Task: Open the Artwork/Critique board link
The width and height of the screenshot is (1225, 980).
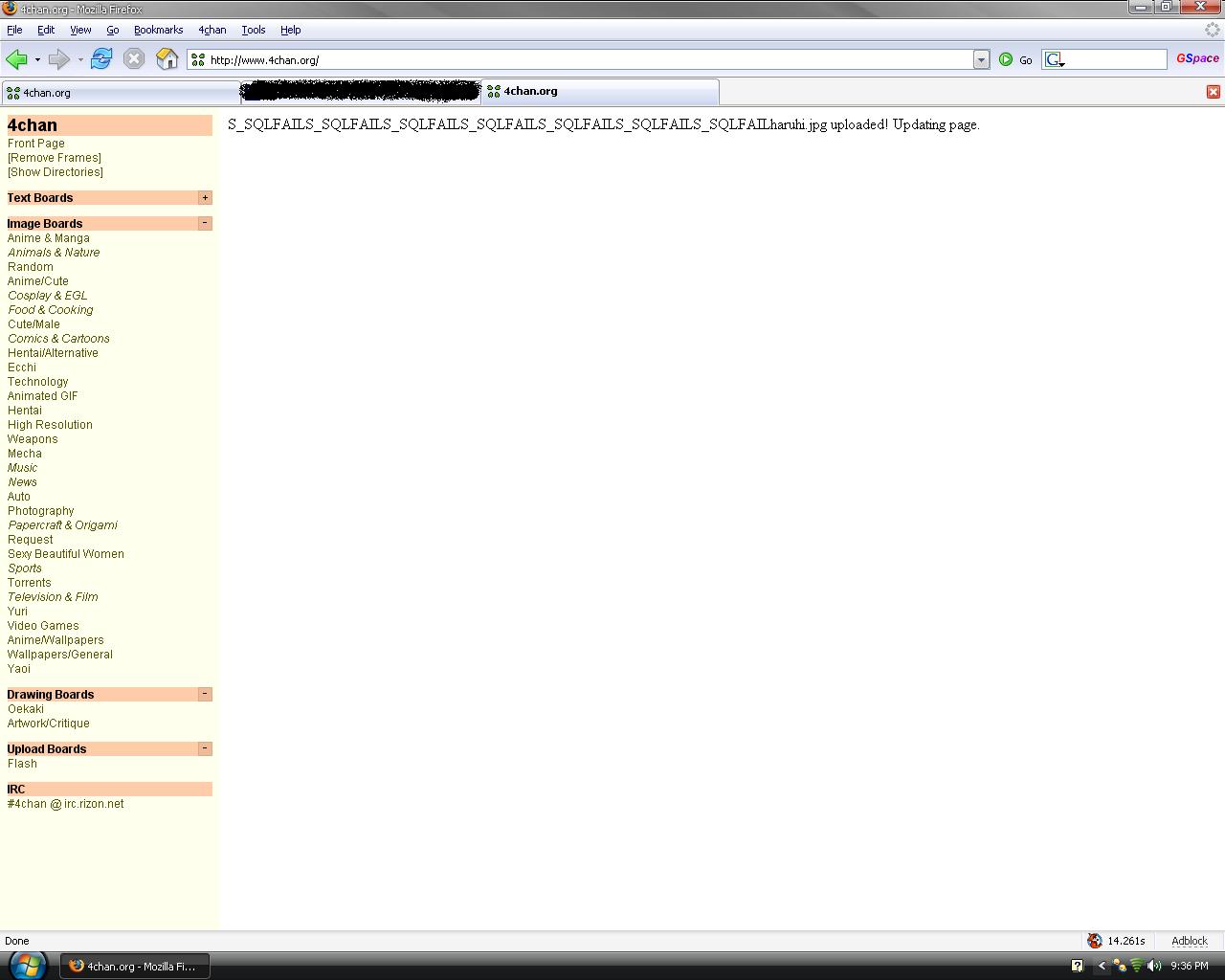Action: (x=49, y=724)
